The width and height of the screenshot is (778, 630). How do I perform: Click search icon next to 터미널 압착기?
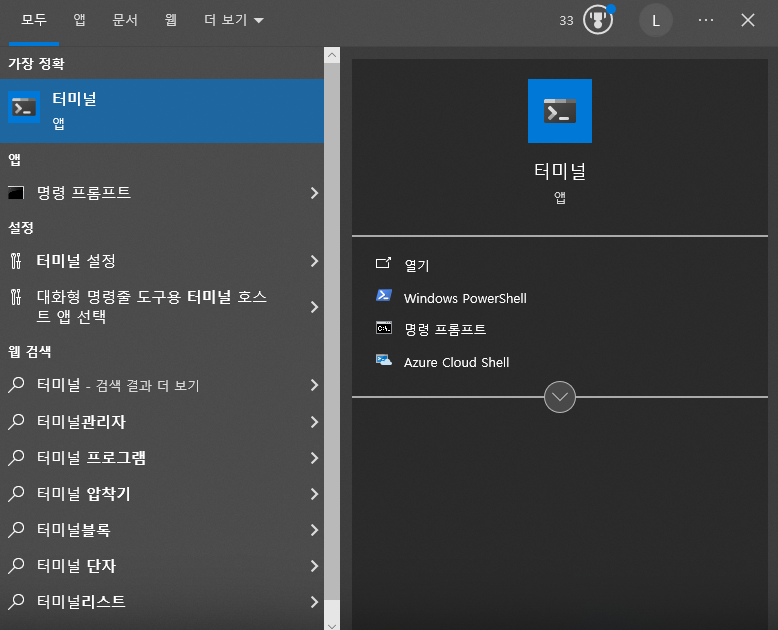pos(16,494)
